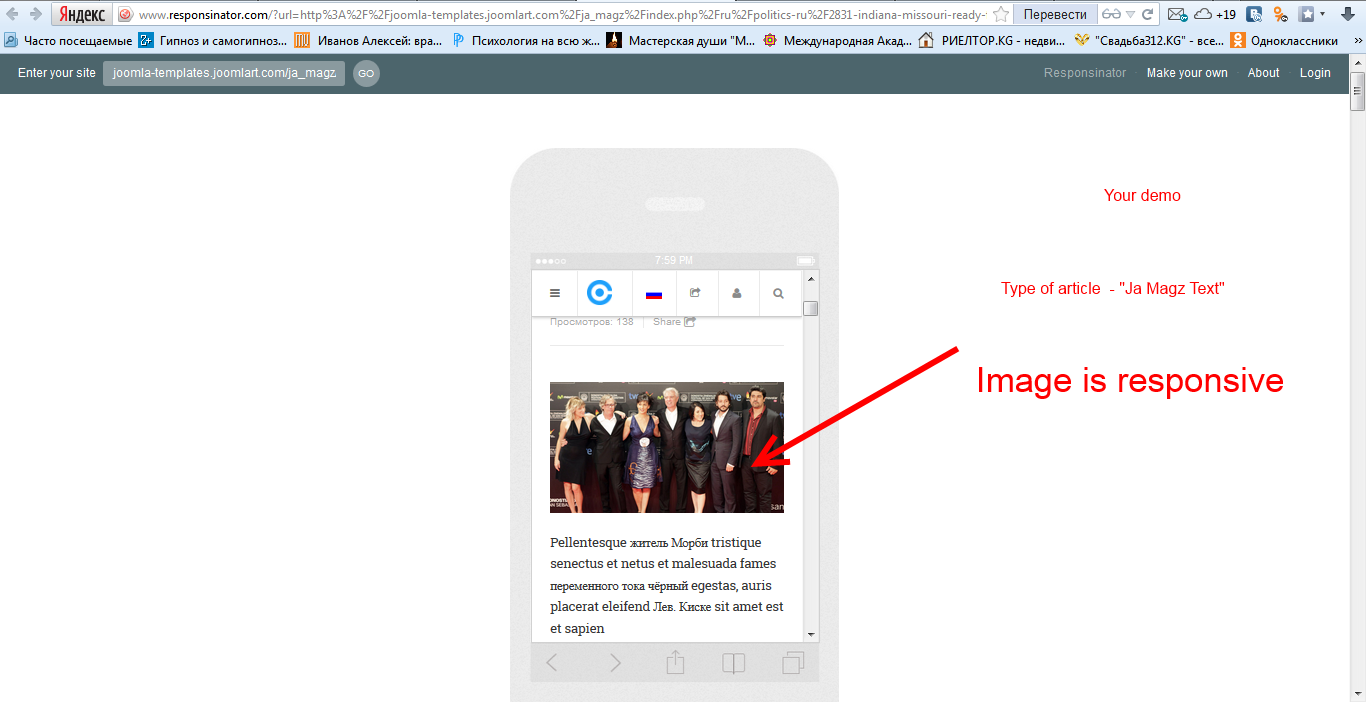Open downloads with the arrow icon
Screen dimensions: 1366x702
tap(1346, 15)
